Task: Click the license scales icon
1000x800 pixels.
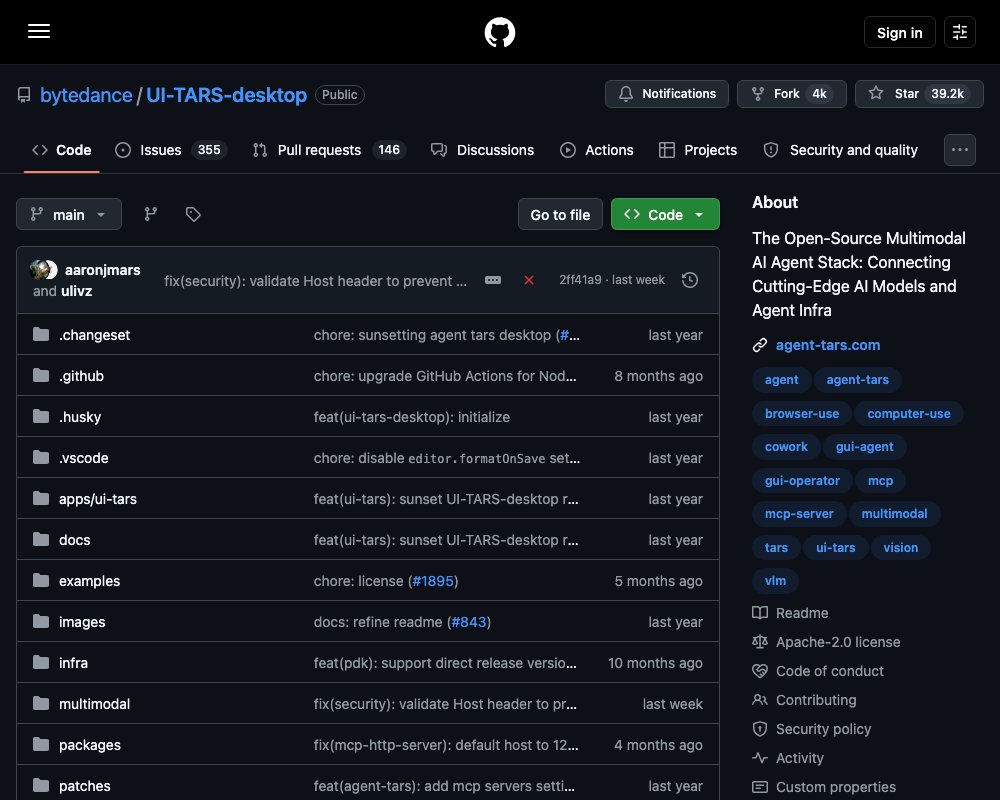Action: coord(760,642)
